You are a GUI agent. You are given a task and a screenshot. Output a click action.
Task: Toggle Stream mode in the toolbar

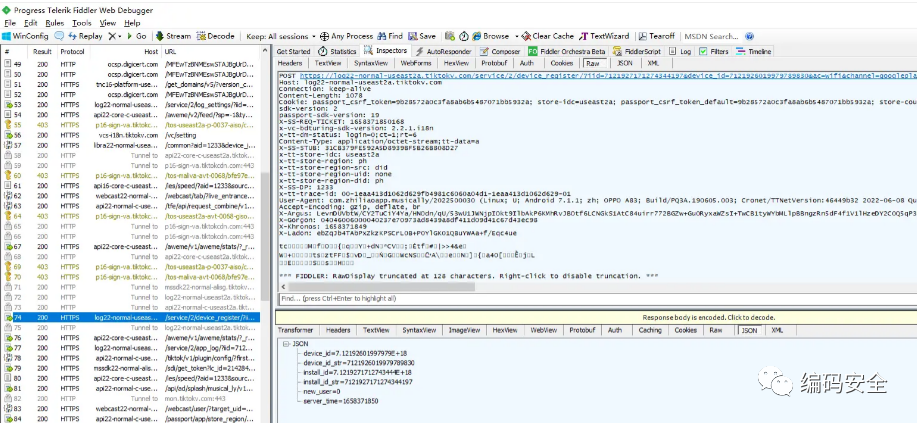173,36
